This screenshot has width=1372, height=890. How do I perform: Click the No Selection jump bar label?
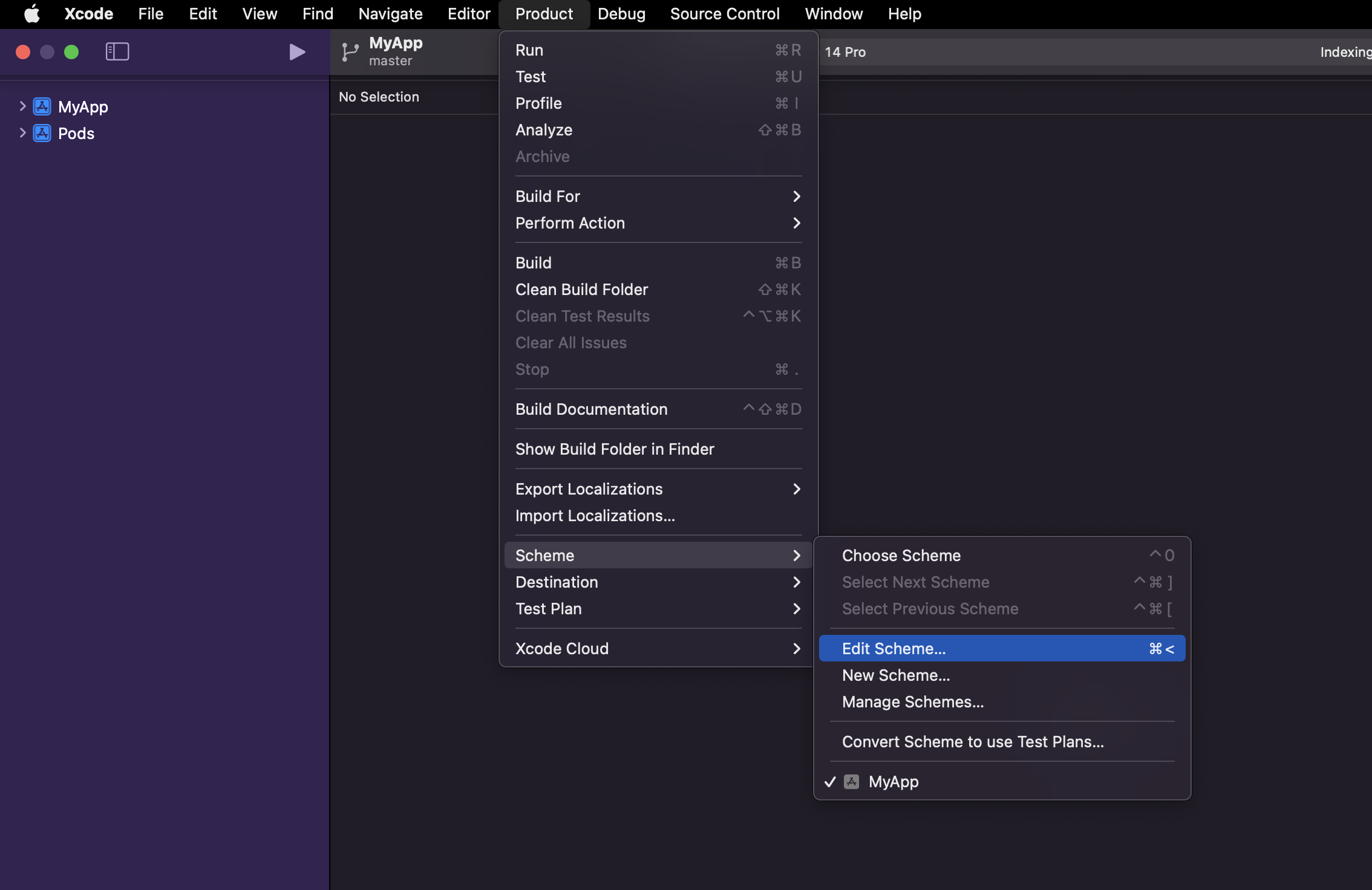(x=379, y=97)
